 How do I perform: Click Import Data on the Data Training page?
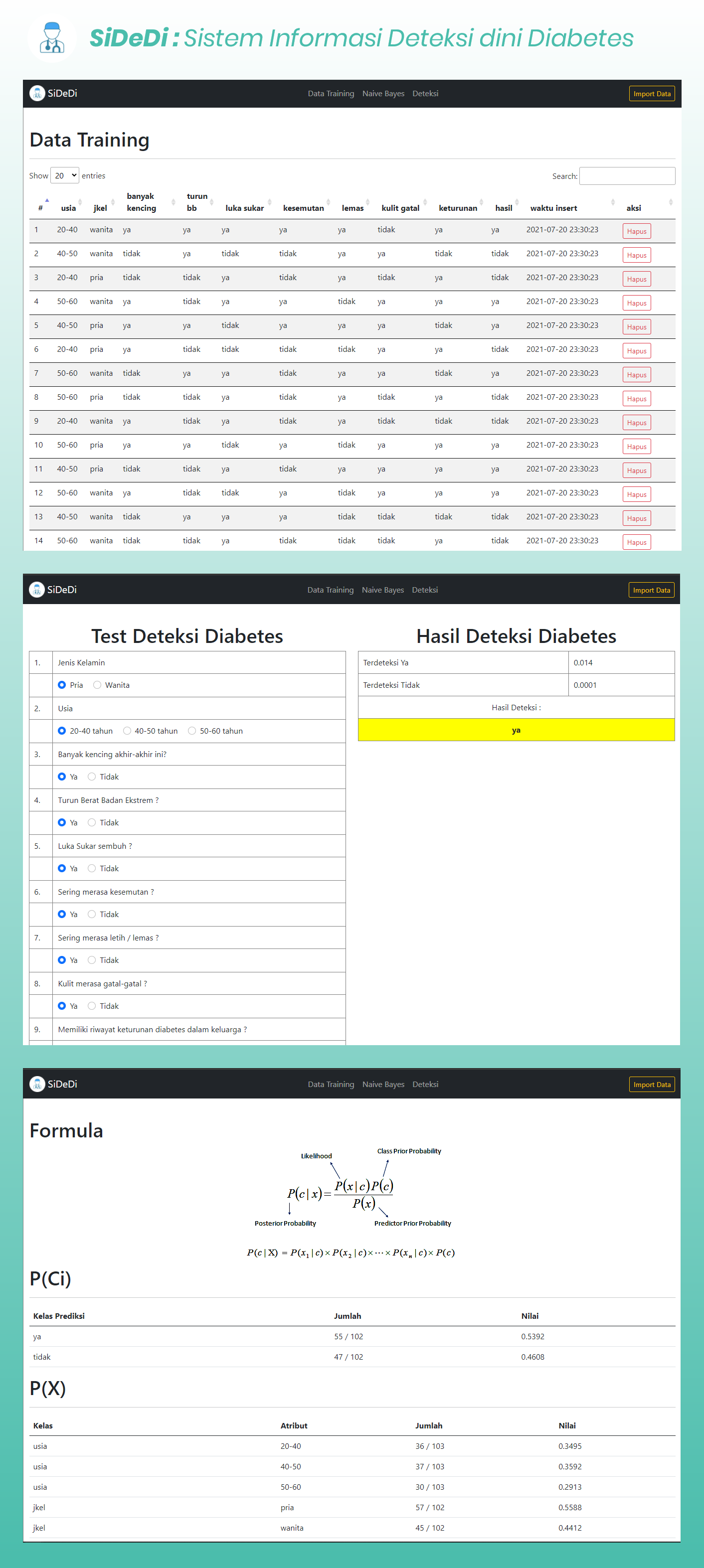coord(652,94)
